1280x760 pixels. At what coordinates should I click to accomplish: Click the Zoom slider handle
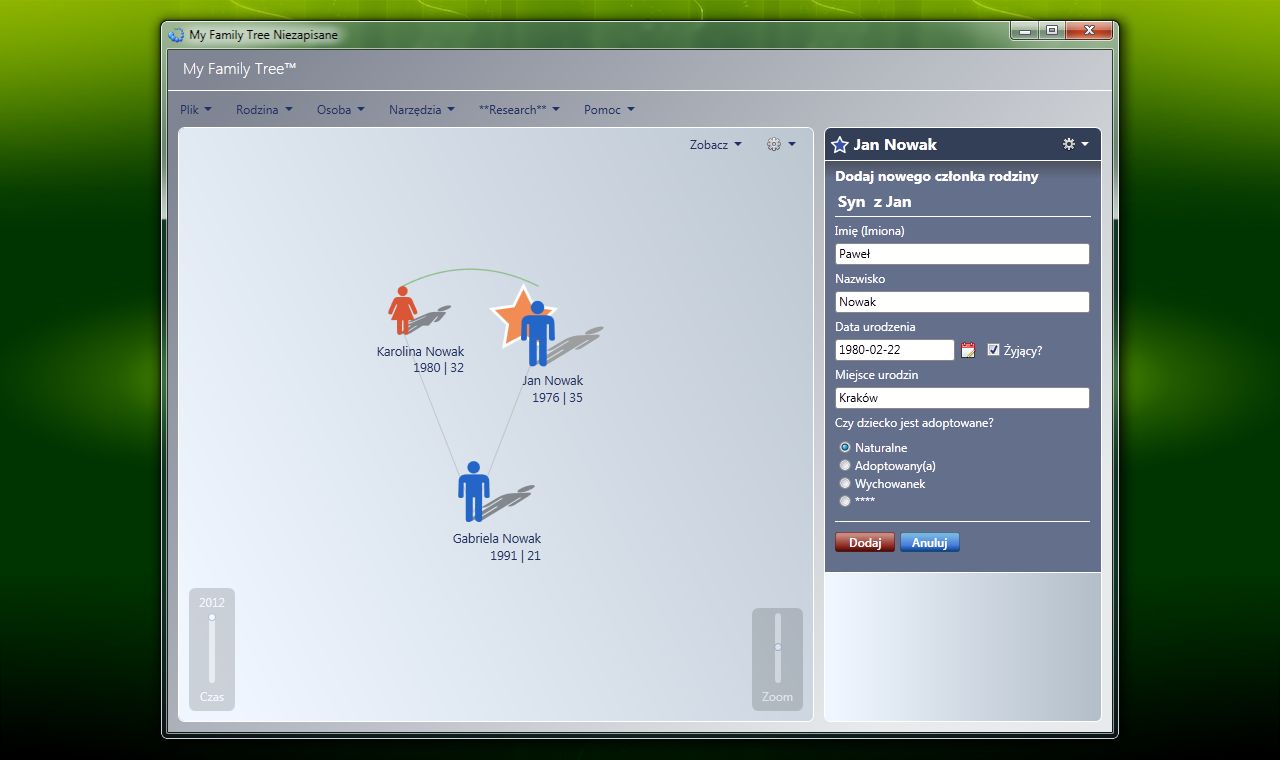777,647
